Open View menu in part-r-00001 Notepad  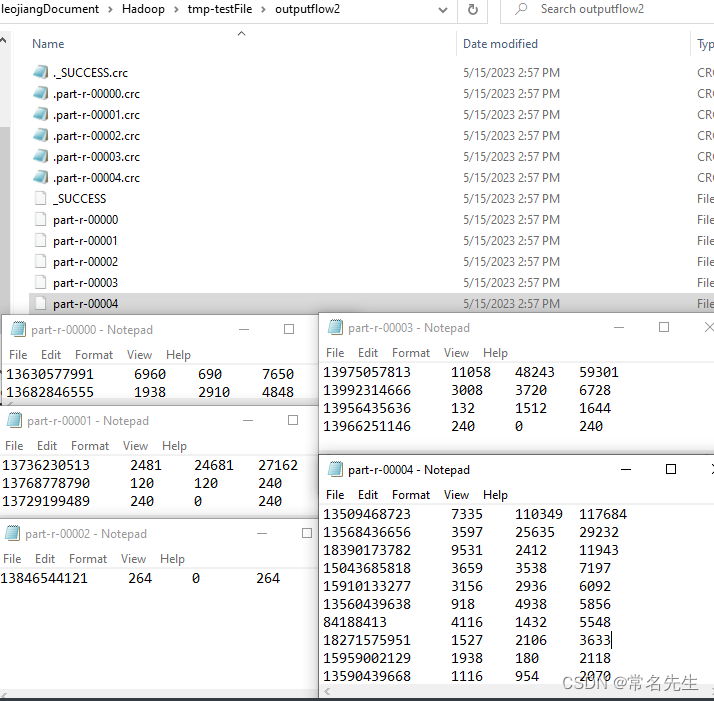(x=135, y=445)
